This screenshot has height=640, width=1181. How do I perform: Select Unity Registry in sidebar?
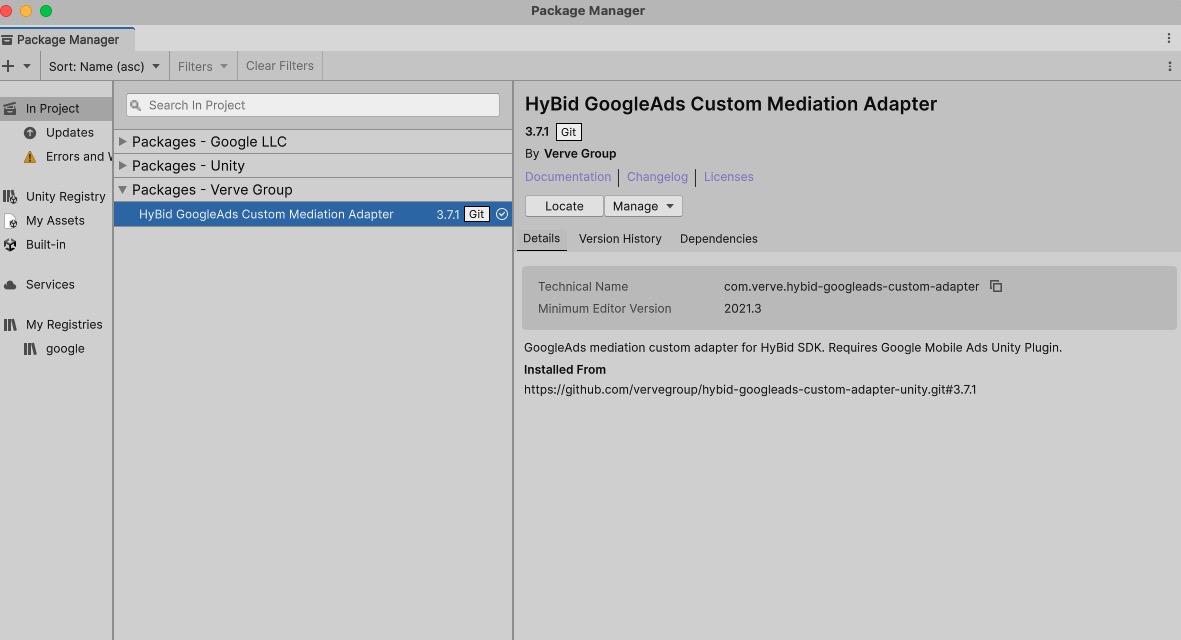[x=66, y=197]
